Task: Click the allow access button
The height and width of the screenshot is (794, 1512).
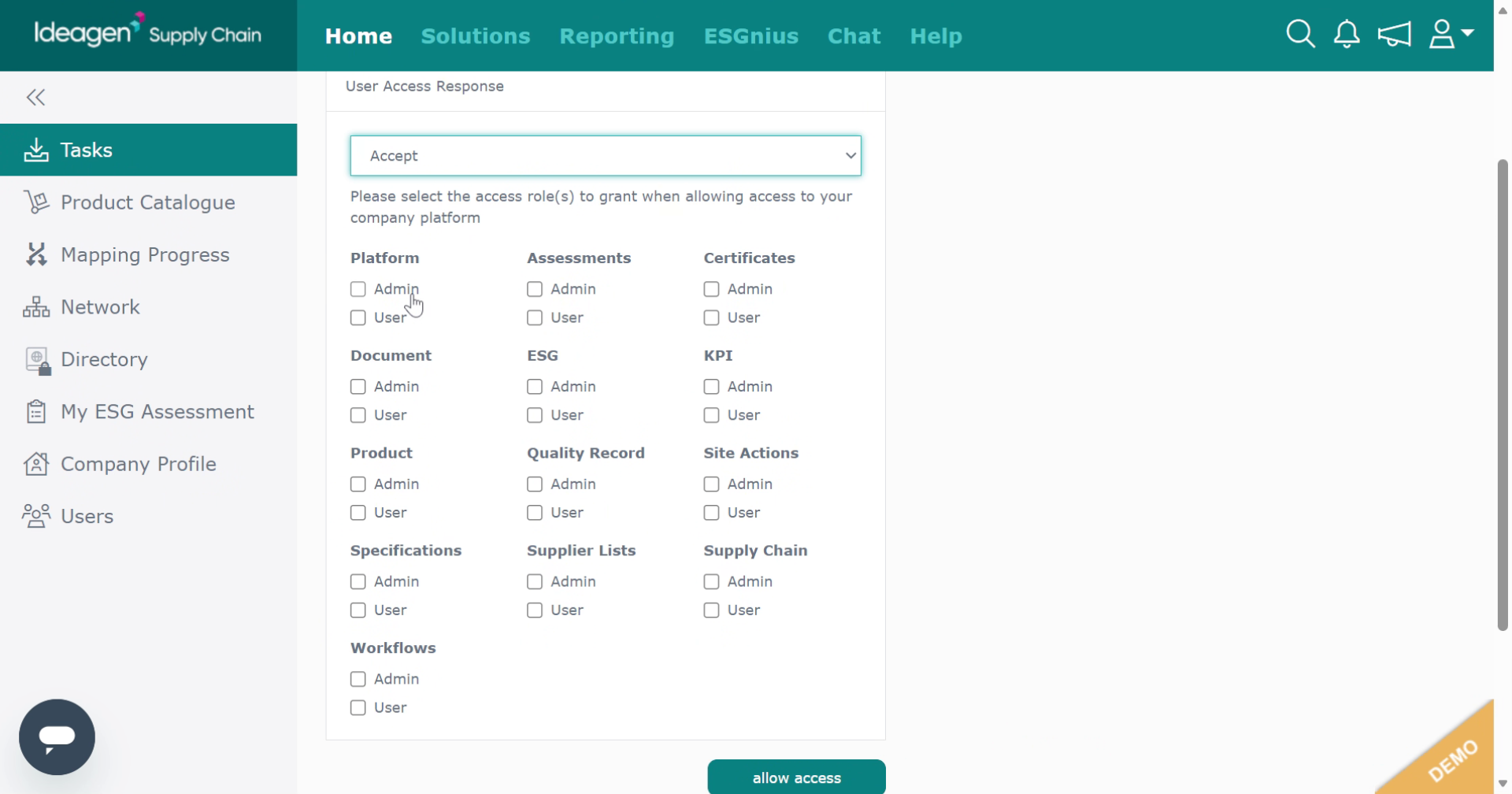Action: (x=796, y=777)
